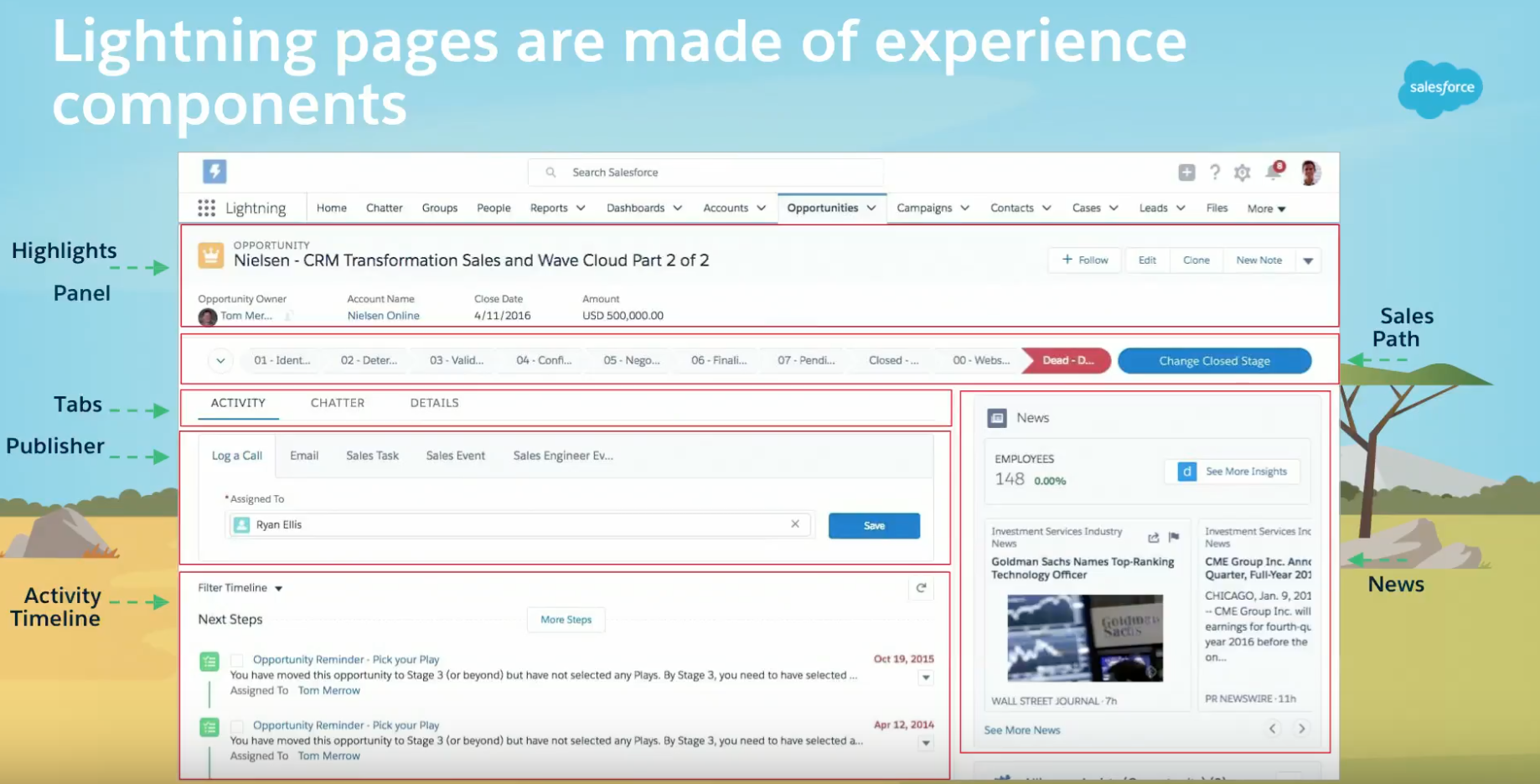Switch to the DETAILS tab
The height and width of the screenshot is (784, 1540).
tap(434, 403)
